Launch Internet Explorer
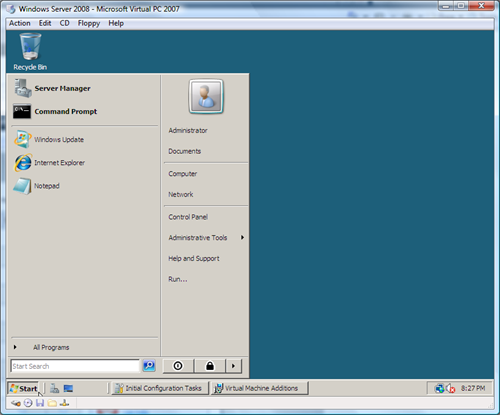 pyautogui.click(x=49, y=163)
